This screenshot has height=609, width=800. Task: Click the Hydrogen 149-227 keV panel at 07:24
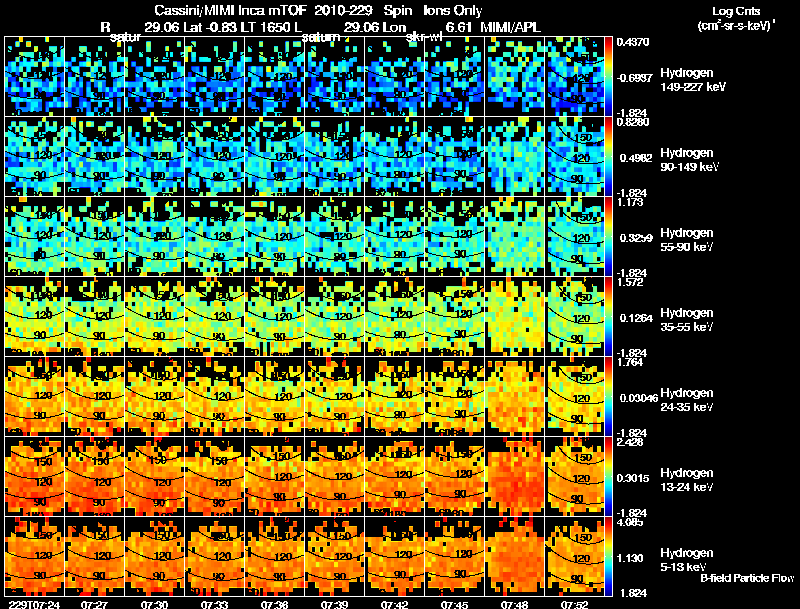(x=34, y=77)
